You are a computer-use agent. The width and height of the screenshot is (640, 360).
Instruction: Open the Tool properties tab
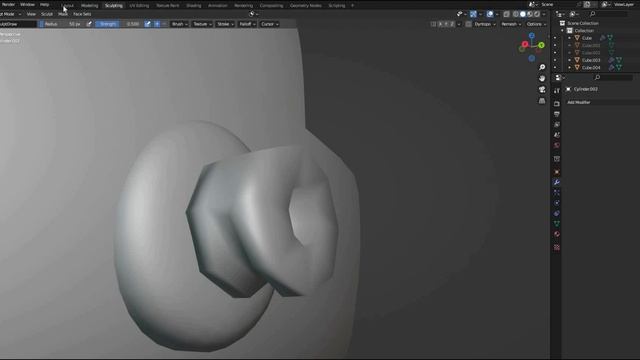pyautogui.click(x=557, y=91)
